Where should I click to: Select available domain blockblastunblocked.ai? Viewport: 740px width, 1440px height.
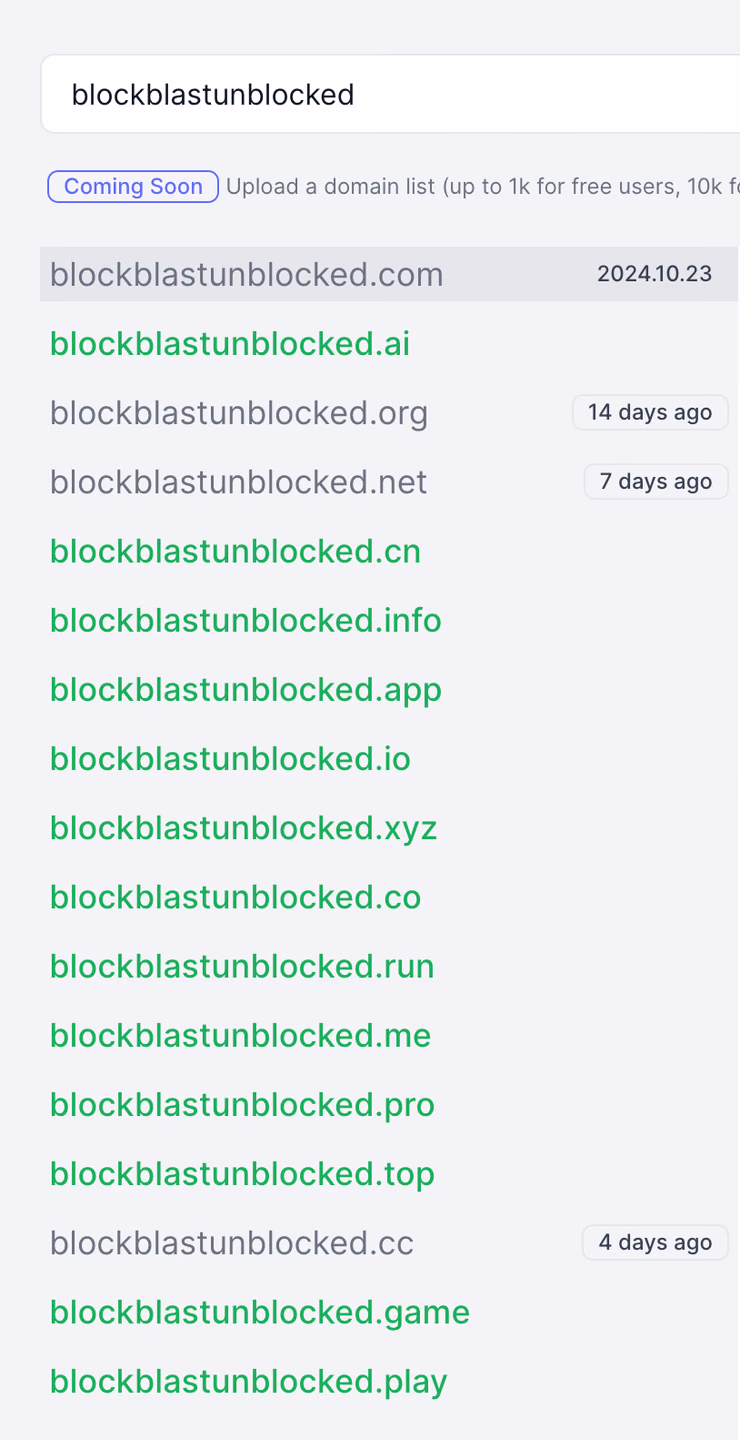point(230,343)
